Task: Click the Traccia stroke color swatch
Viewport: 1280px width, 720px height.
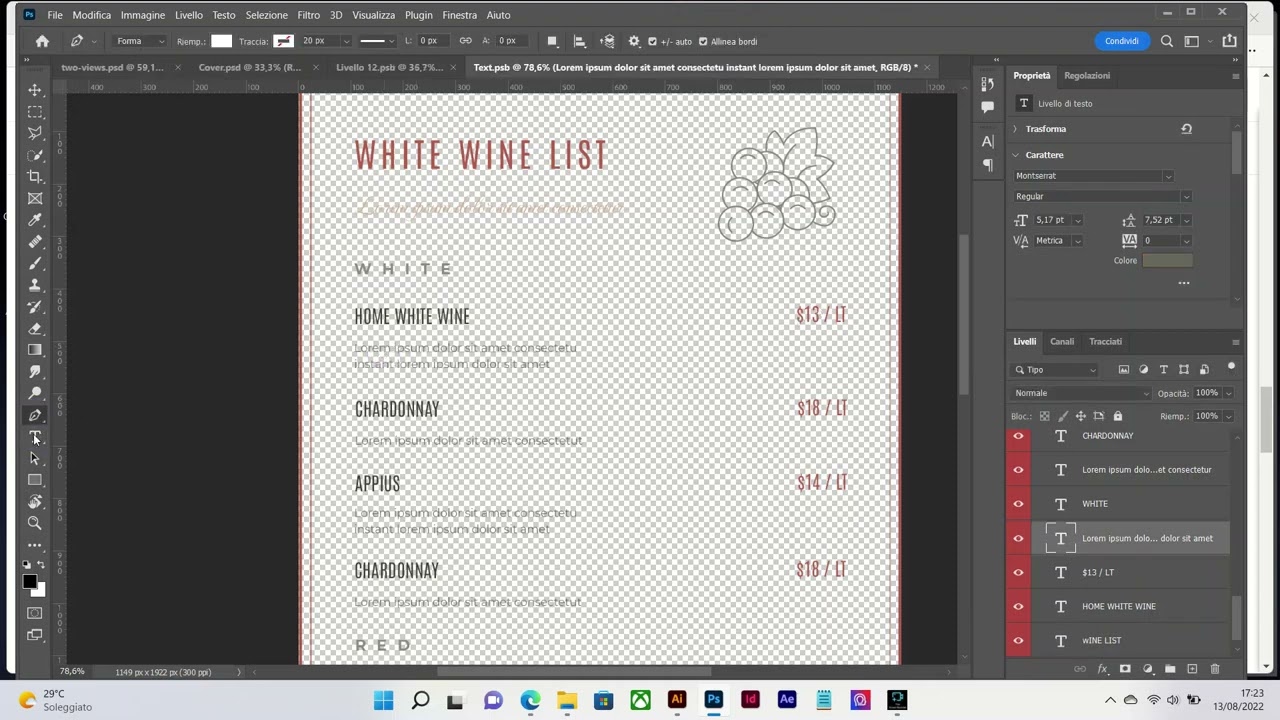Action: click(x=284, y=41)
